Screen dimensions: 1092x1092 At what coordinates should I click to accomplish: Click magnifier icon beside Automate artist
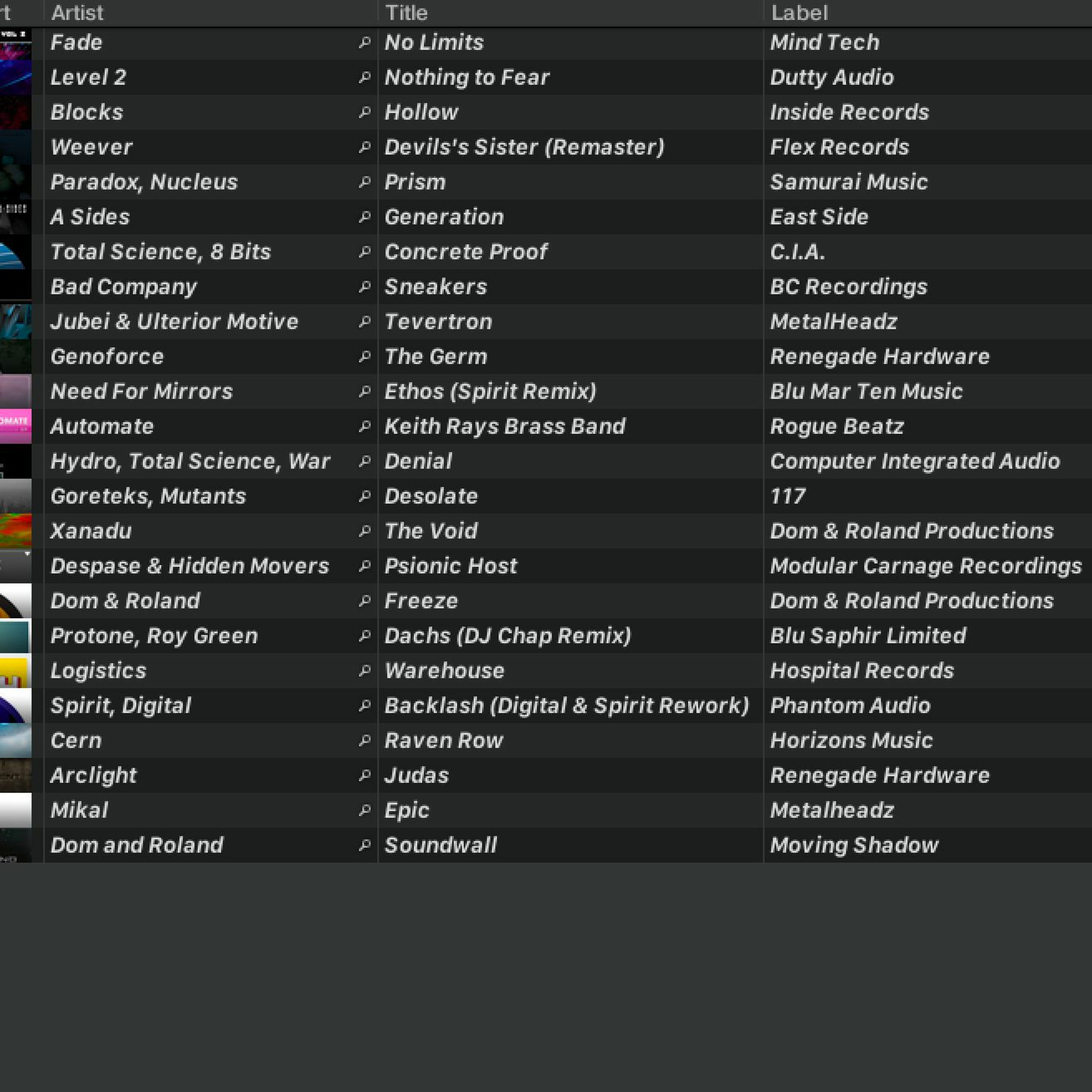coord(365,426)
